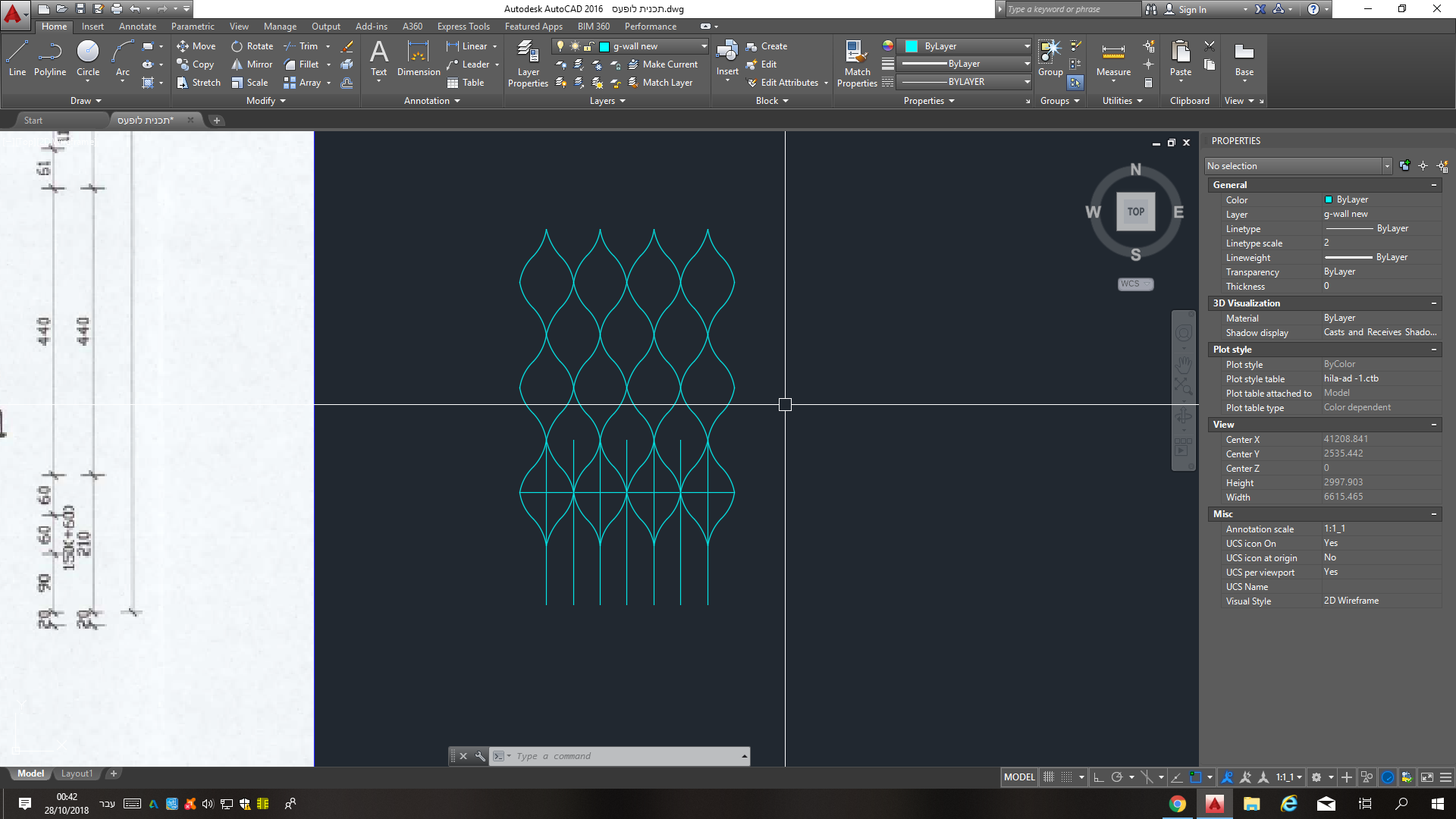Image resolution: width=1456 pixels, height=819 pixels.
Task: Click the Color swatch in Properties General
Action: point(1329,200)
